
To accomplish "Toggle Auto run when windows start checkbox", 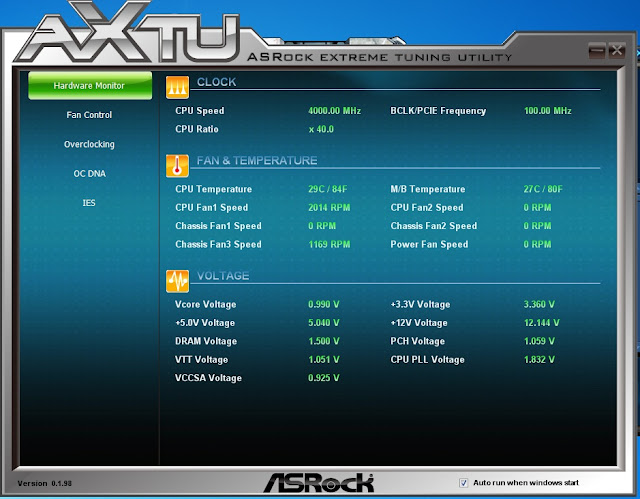I will pyautogui.click(x=464, y=483).
